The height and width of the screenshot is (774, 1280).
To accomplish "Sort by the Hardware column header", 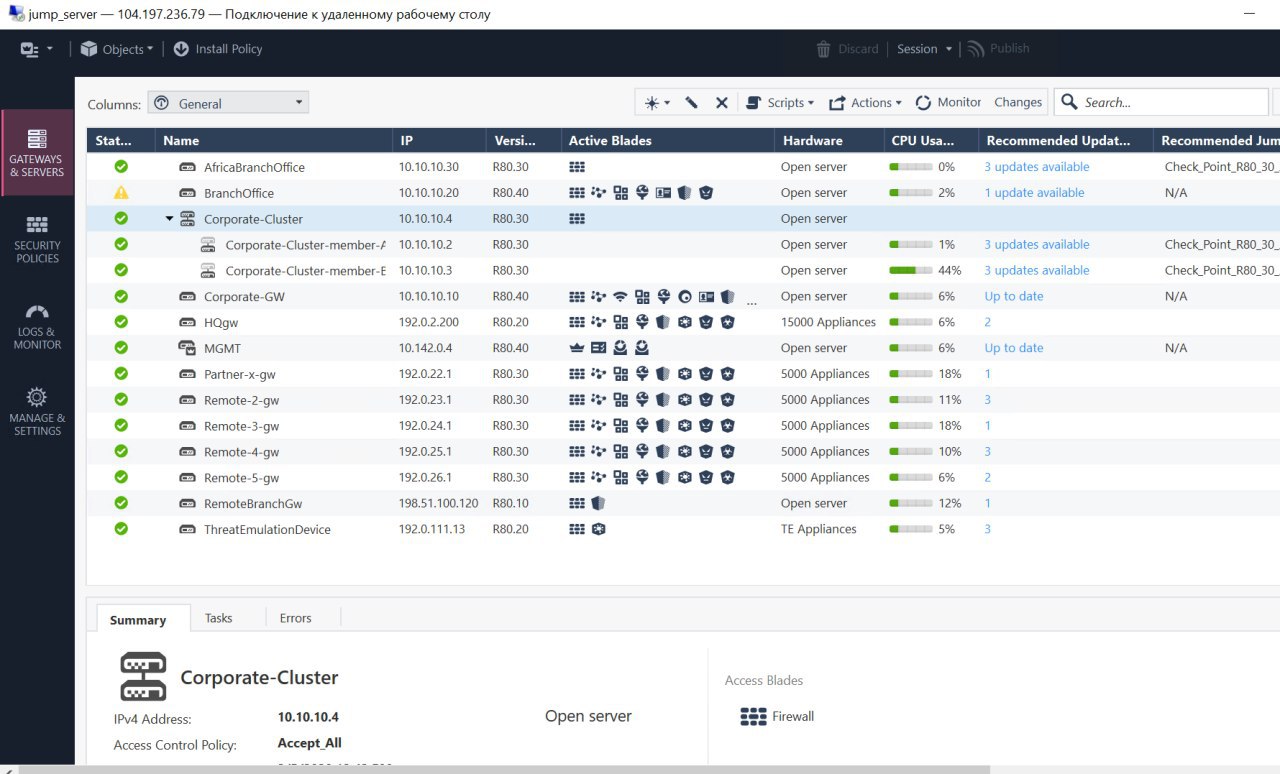I will point(829,141).
